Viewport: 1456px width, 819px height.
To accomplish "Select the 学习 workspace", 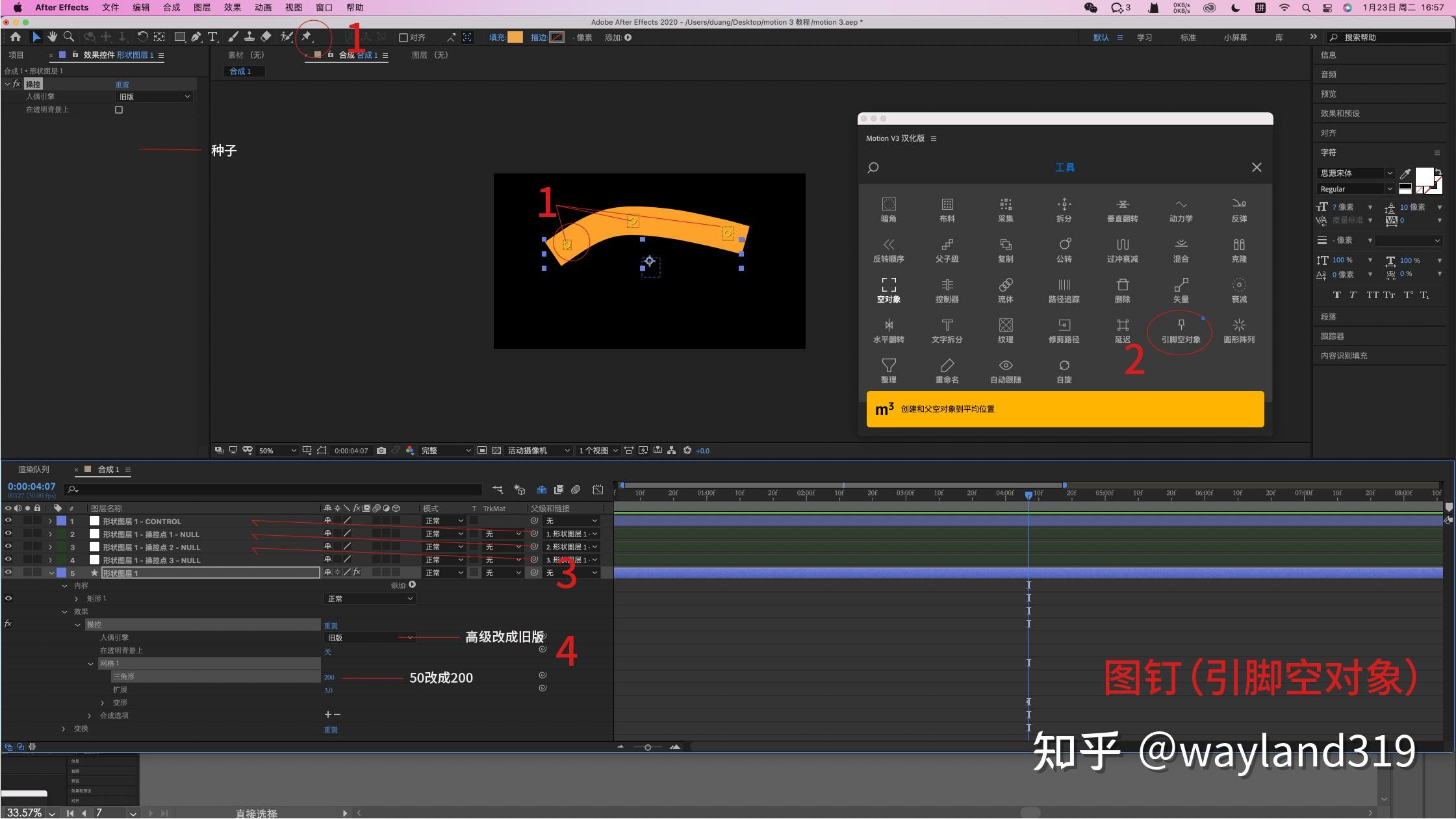I will click(x=1144, y=38).
